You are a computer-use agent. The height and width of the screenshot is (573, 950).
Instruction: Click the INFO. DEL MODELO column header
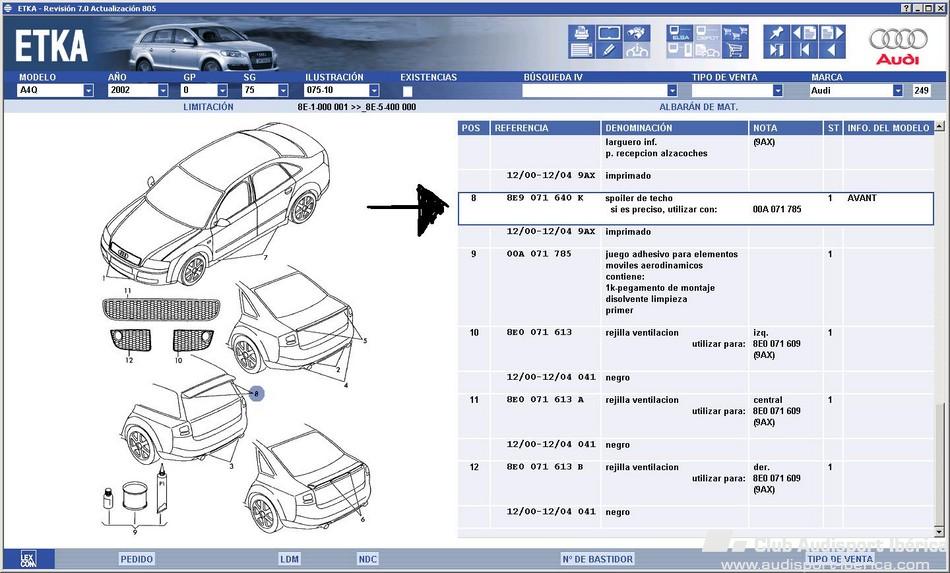pyautogui.click(x=888, y=128)
